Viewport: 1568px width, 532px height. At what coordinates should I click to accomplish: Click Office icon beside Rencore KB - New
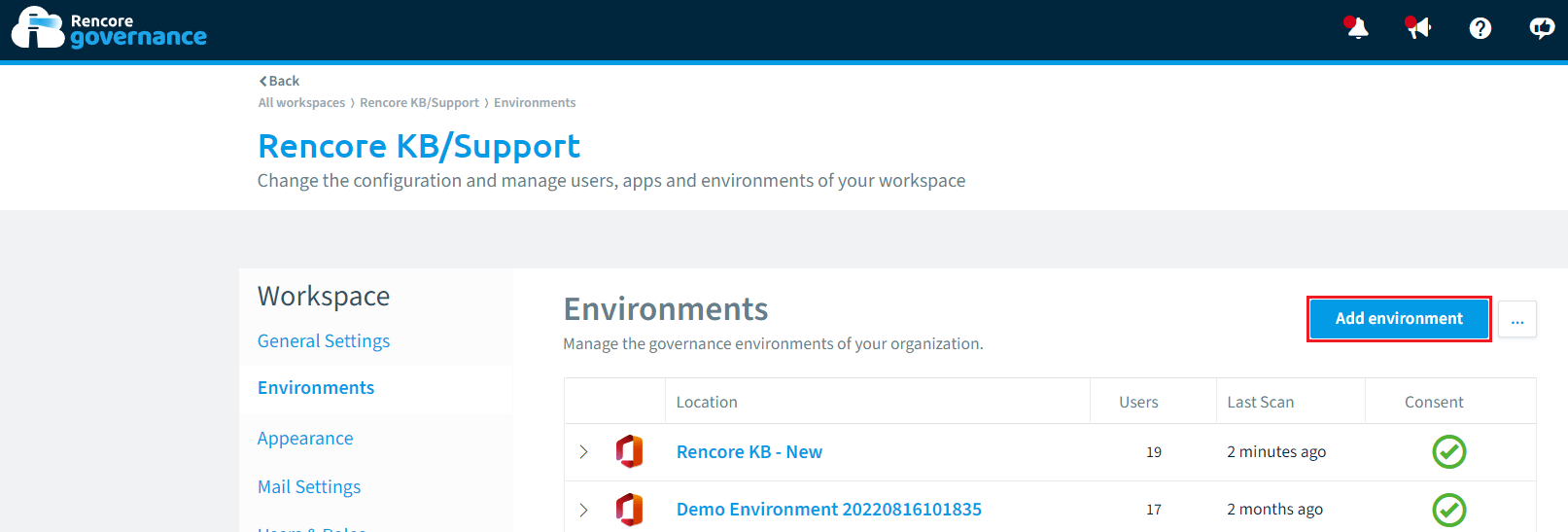pos(629,452)
